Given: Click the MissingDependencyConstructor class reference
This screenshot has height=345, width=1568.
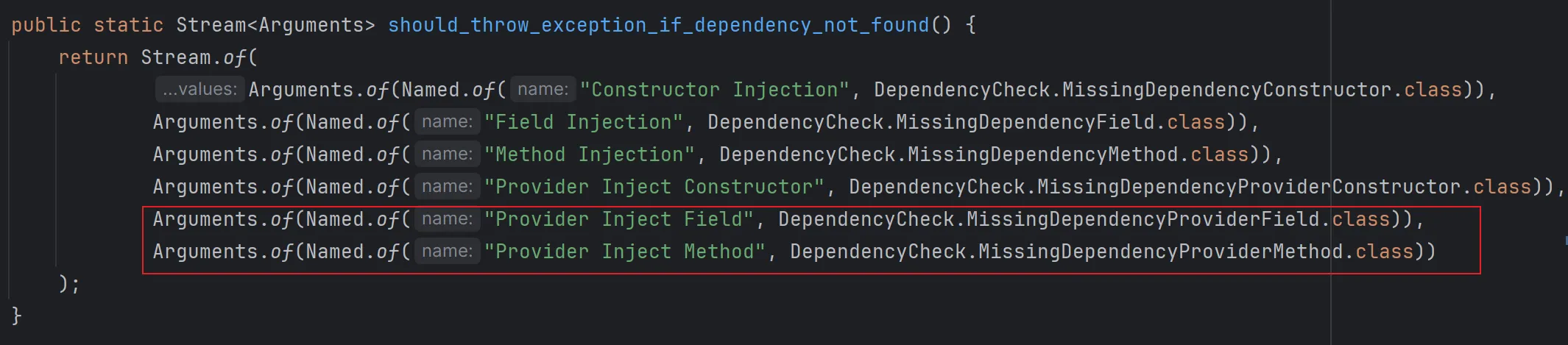Looking at the screenshot, I should pos(1226,90).
